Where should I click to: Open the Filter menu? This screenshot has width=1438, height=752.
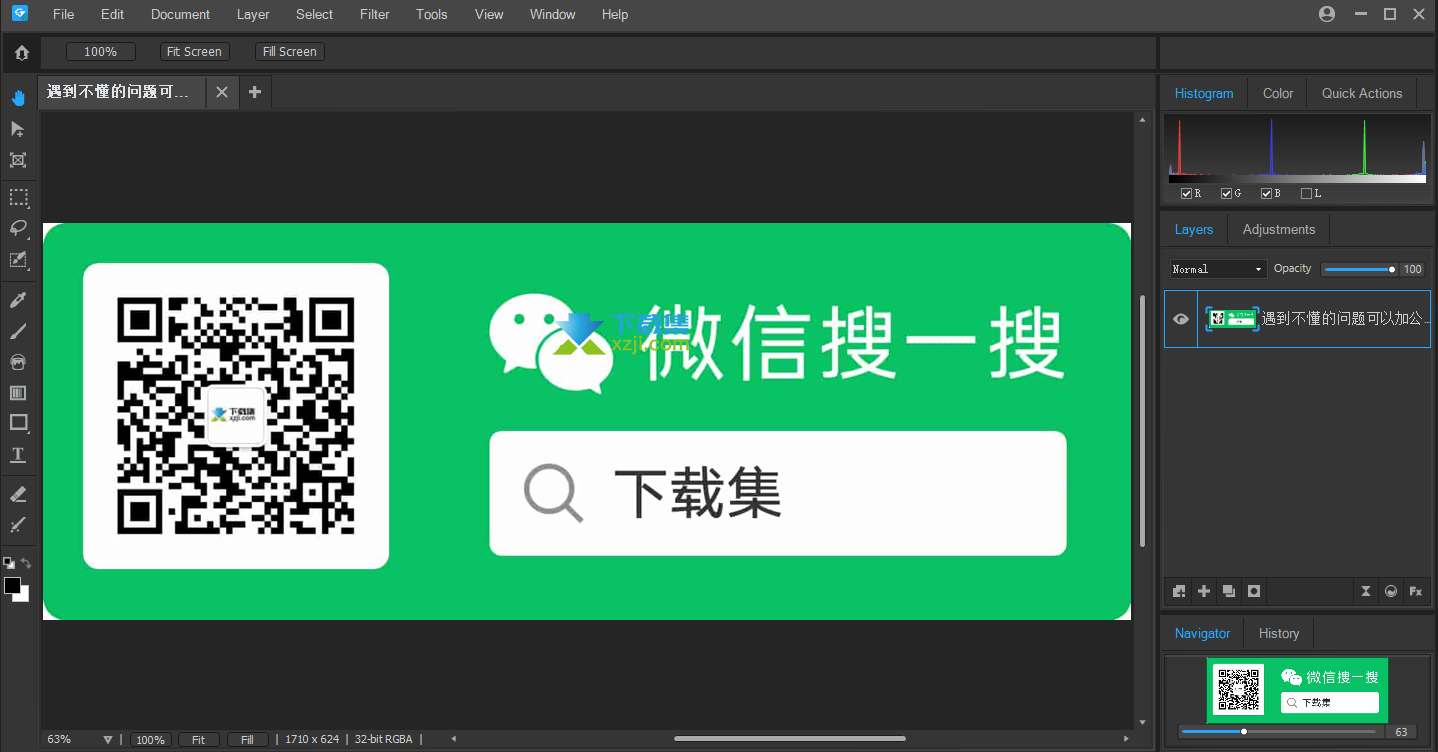(x=375, y=14)
